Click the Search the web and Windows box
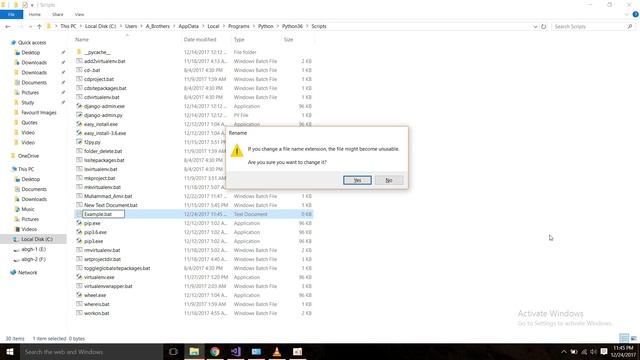Image resolution: width=640 pixels, height=360 pixels. coord(91,351)
